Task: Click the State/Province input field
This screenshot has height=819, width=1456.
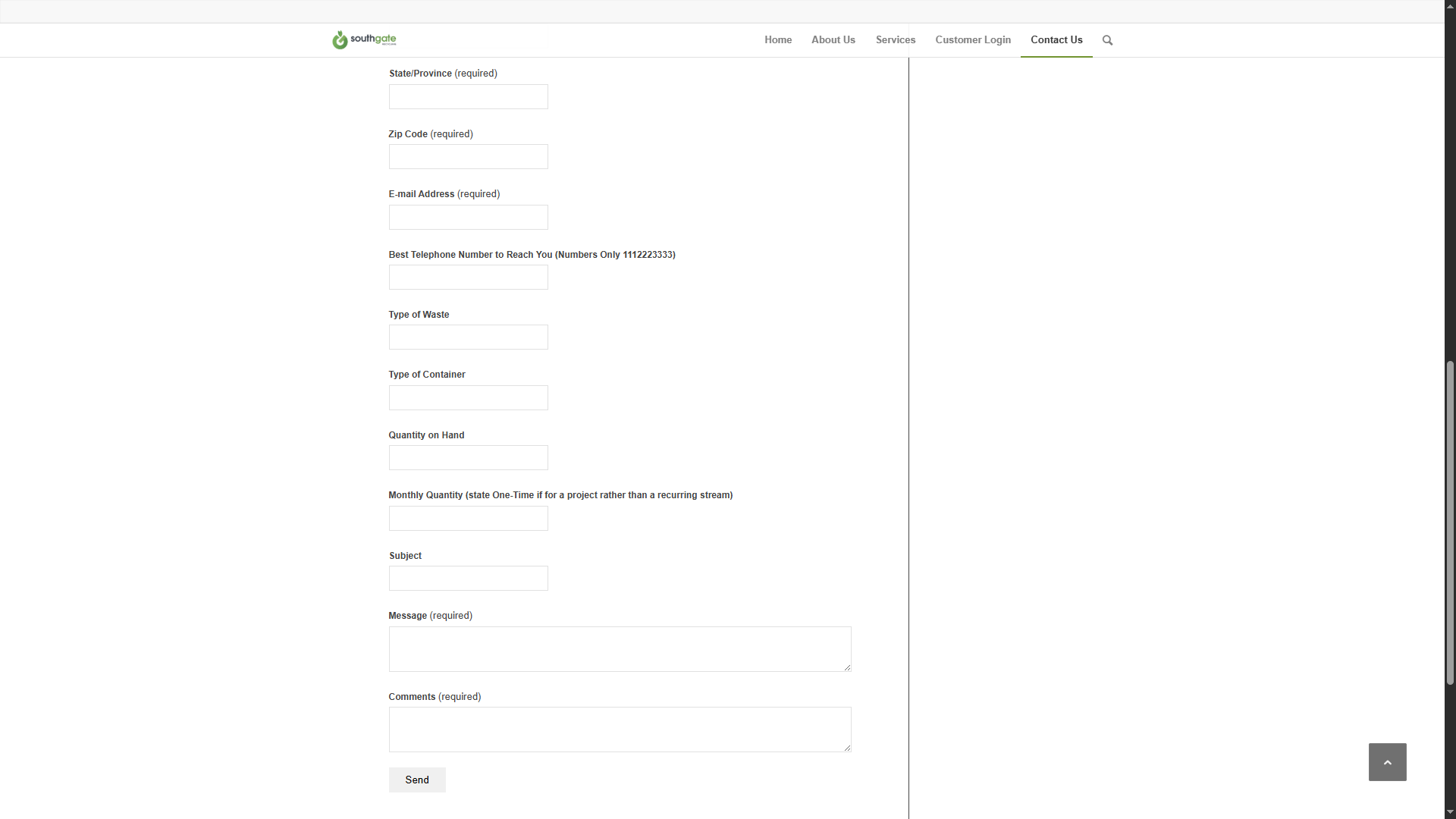Action: pos(468,97)
